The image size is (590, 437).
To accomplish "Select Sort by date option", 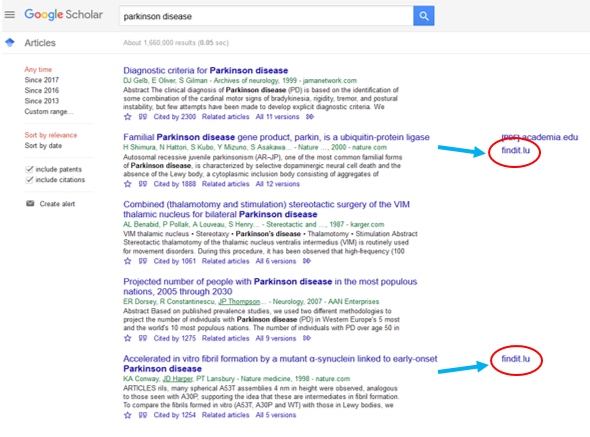I will pos(43,146).
